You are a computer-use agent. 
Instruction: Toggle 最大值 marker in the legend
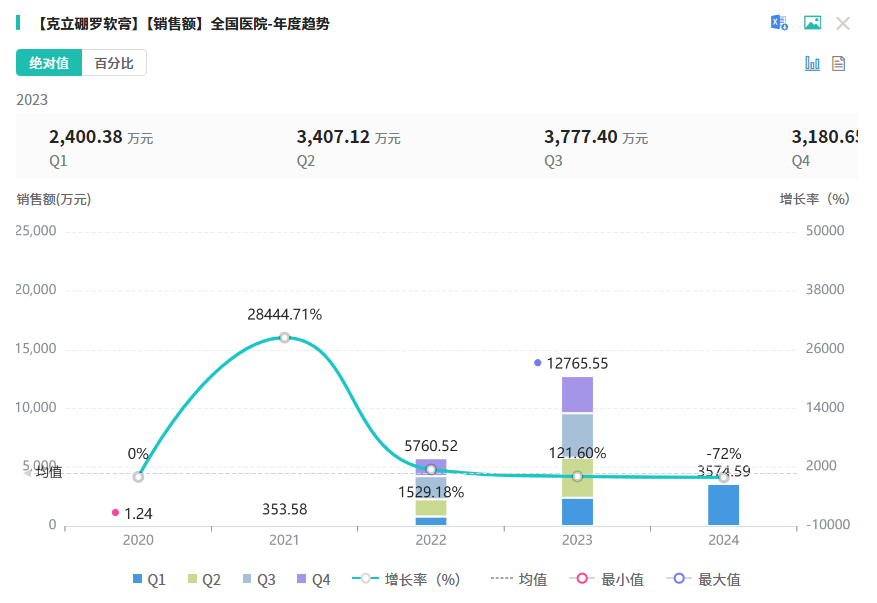point(704,580)
